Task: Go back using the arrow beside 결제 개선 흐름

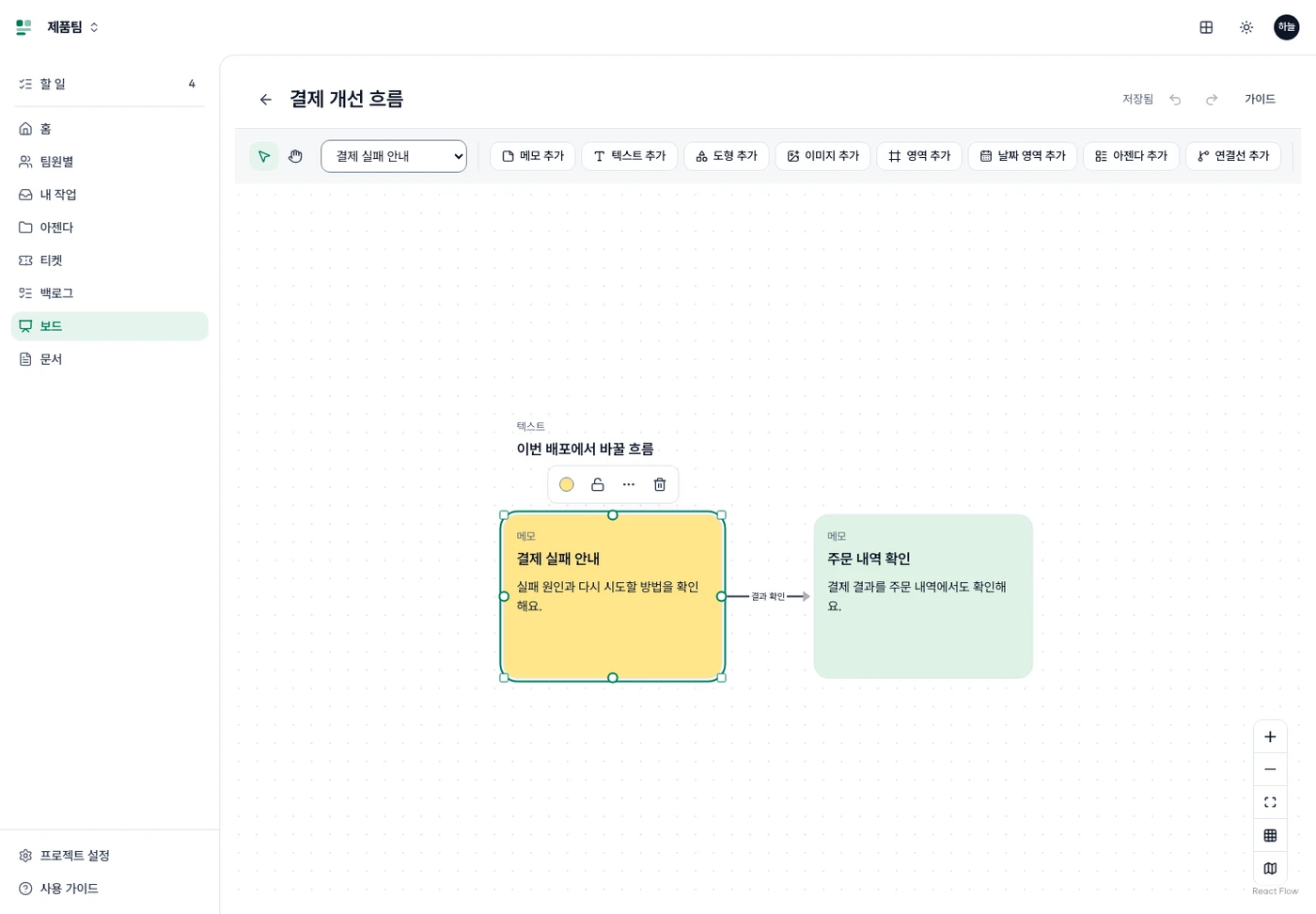Action: point(266,100)
